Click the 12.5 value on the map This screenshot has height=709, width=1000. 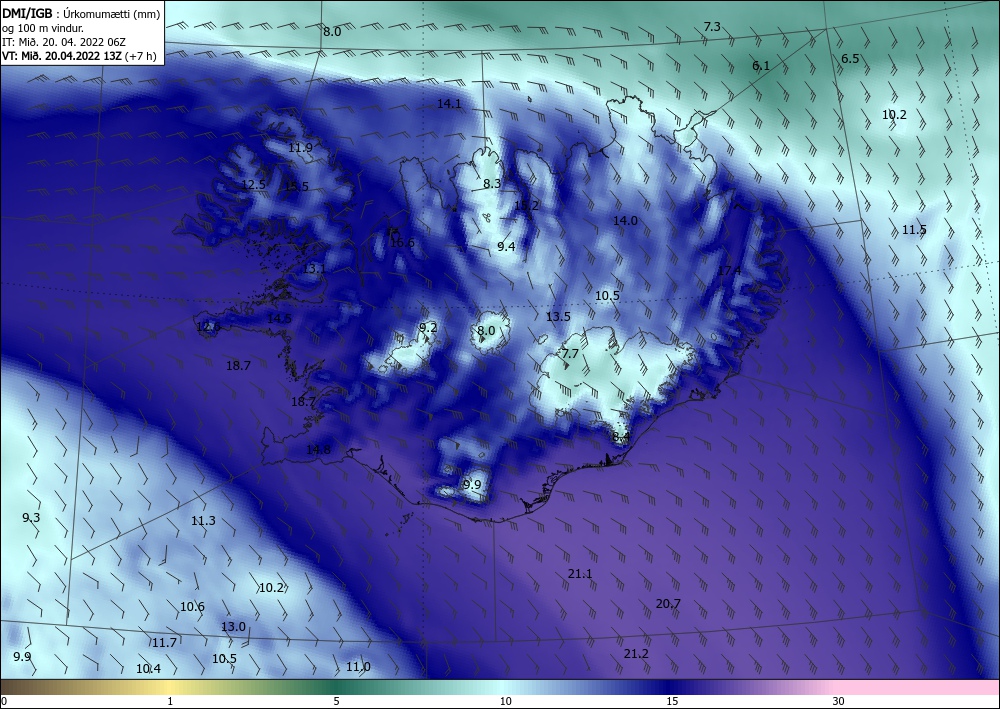(x=254, y=185)
